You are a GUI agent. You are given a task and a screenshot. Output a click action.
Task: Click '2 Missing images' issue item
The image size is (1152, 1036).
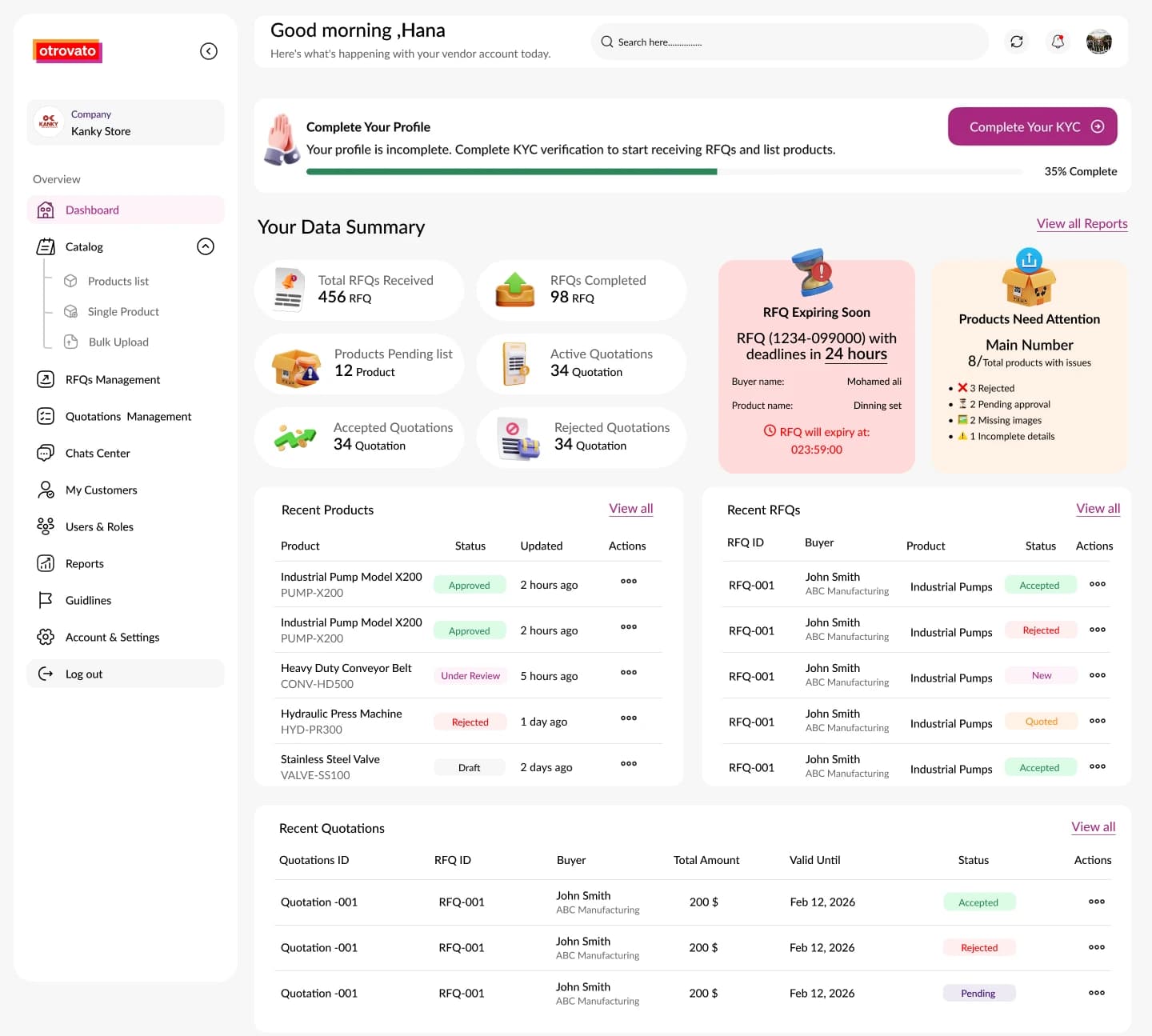(x=999, y=420)
